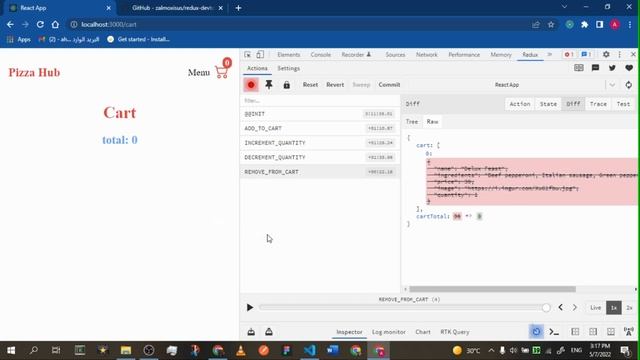Screen dimensions: 640x360
Task: Open the Console DevTools panel
Action: pyautogui.click(x=320, y=55)
